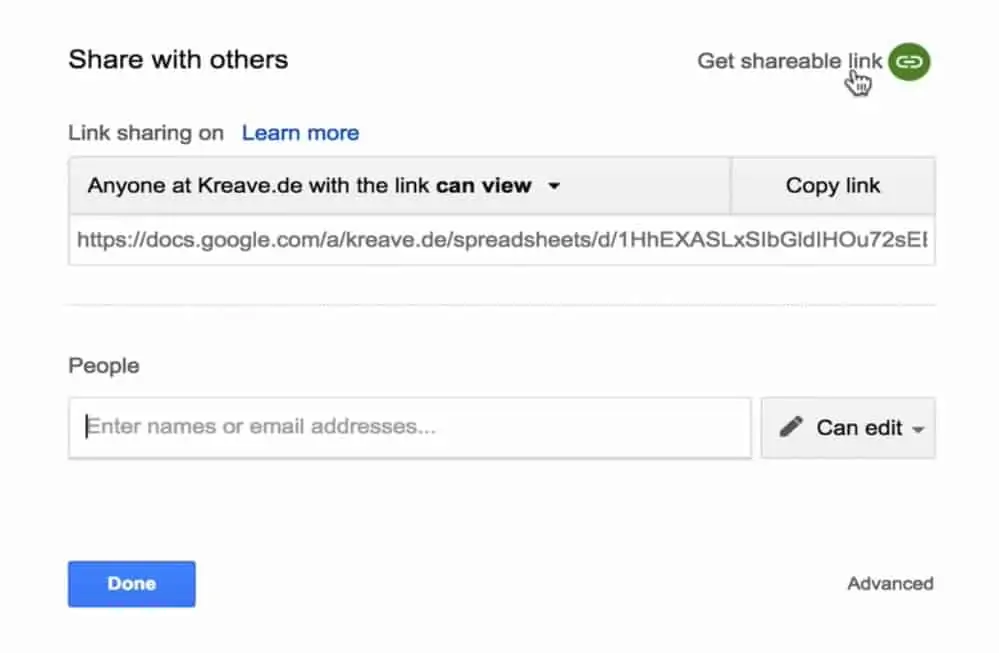Image resolution: width=999 pixels, height=653 pixels.
Task: Open the dropdown arrow beside Can edit
Action: [x=919, y=429]
